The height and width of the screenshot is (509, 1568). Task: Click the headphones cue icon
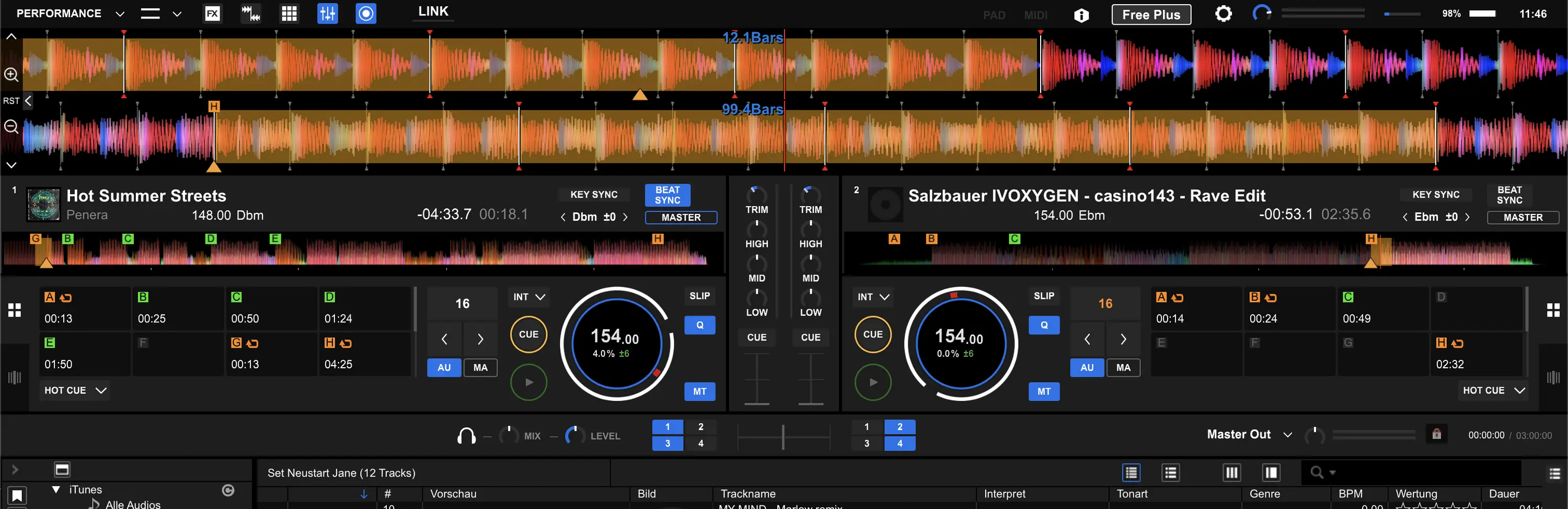point(466,436)
